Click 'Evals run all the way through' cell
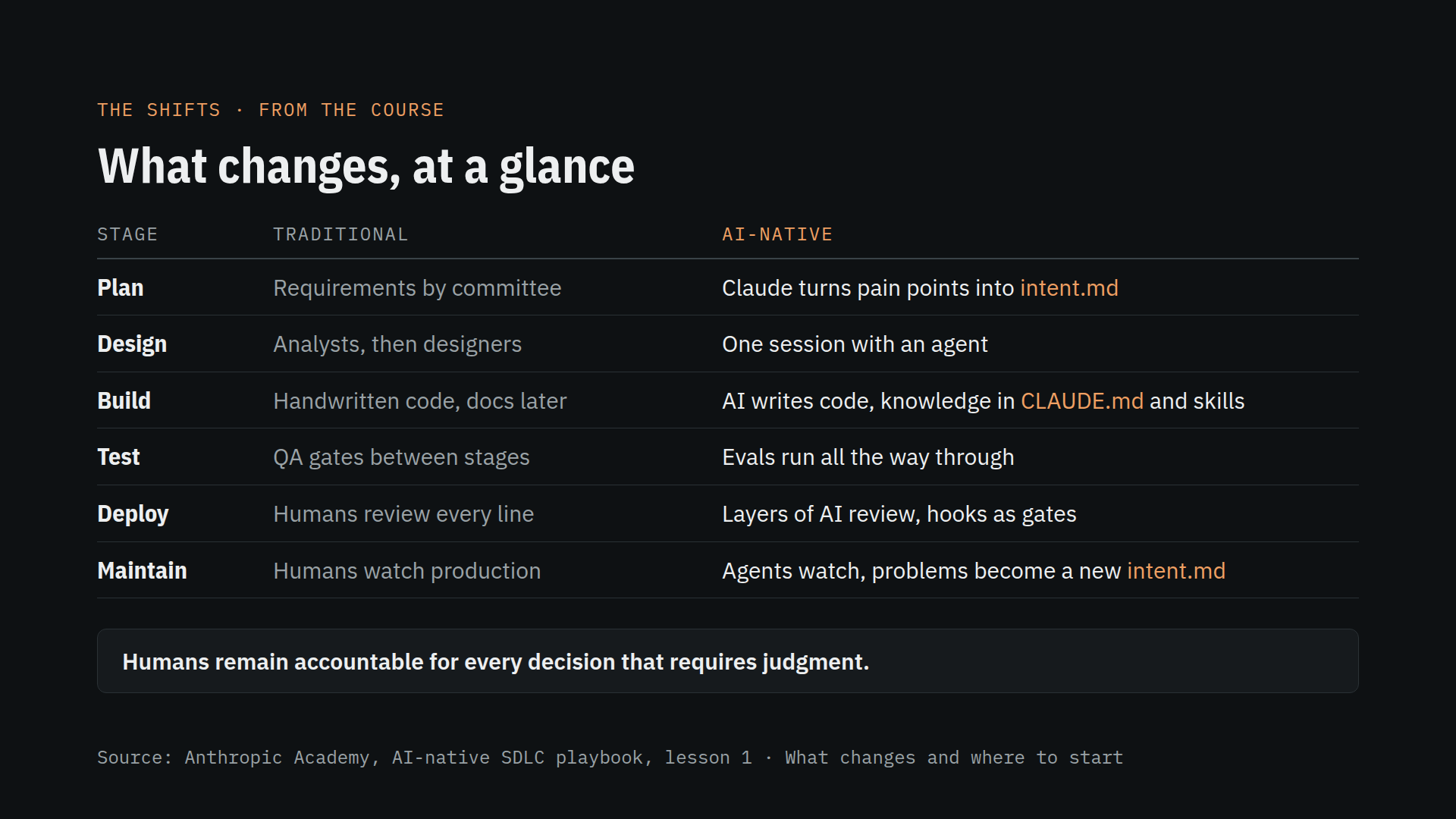 pyautogui.click(x=868, y=457)
